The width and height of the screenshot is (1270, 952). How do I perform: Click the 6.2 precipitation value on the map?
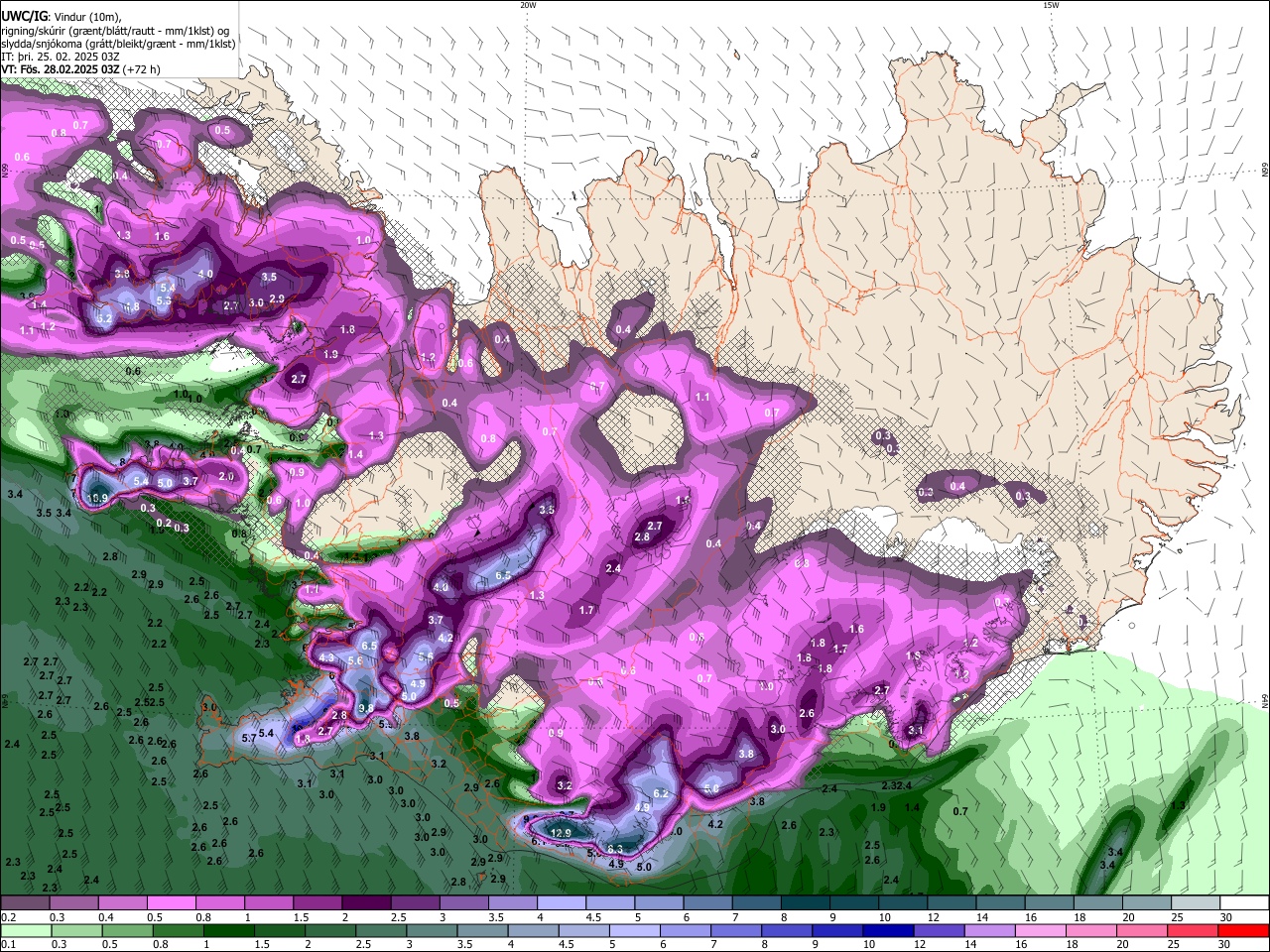[x=662, y=794]
